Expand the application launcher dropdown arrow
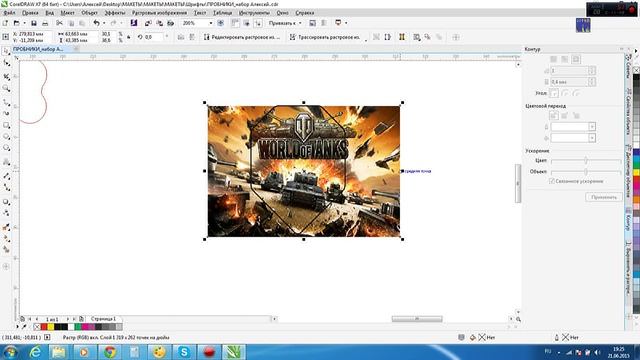The height and width of the screenshot is (360, 640). [346, 23]
